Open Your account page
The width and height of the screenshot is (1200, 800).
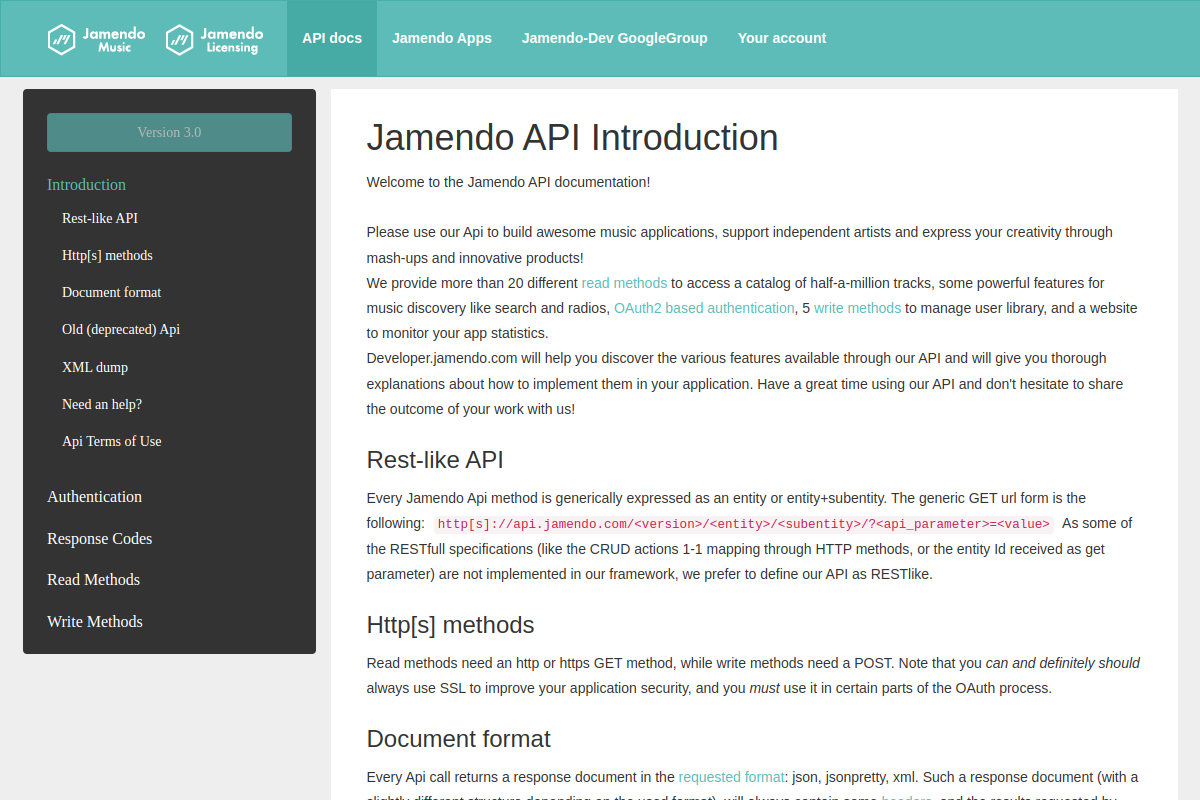[782, 38]
